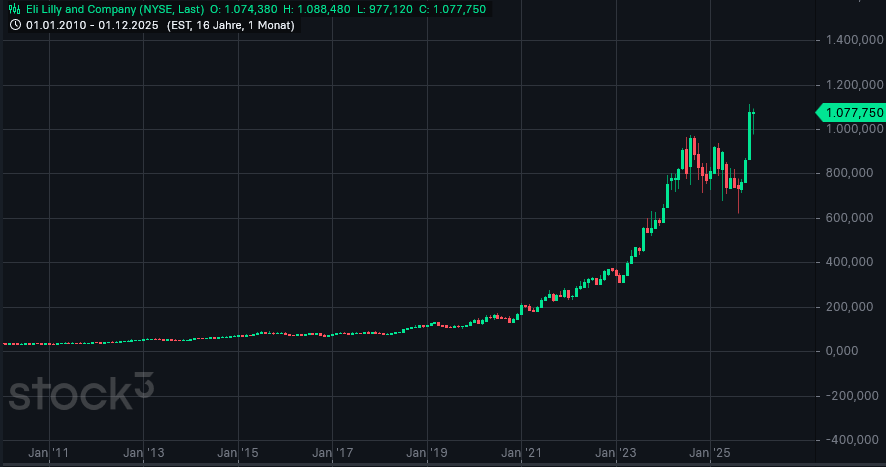Click the High value 1.088,480
Screen dimensions: 886x467
320,8
